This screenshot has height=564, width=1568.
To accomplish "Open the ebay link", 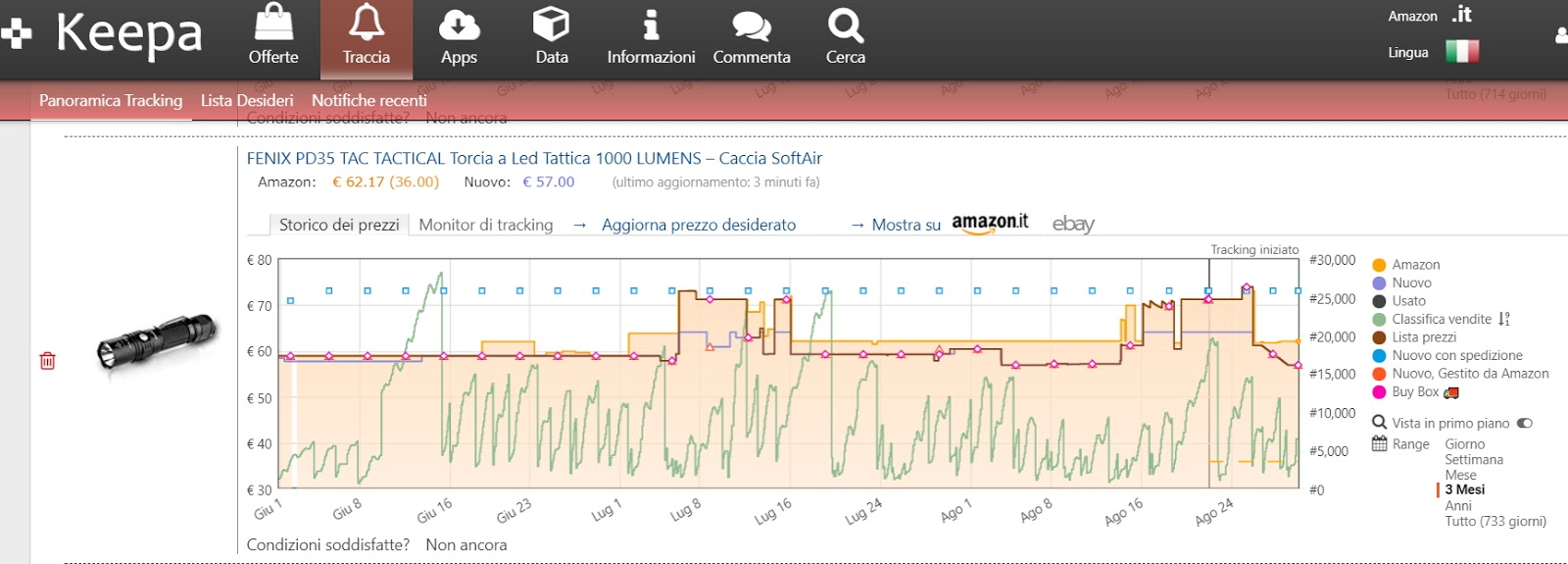I will pos(1073,224).
